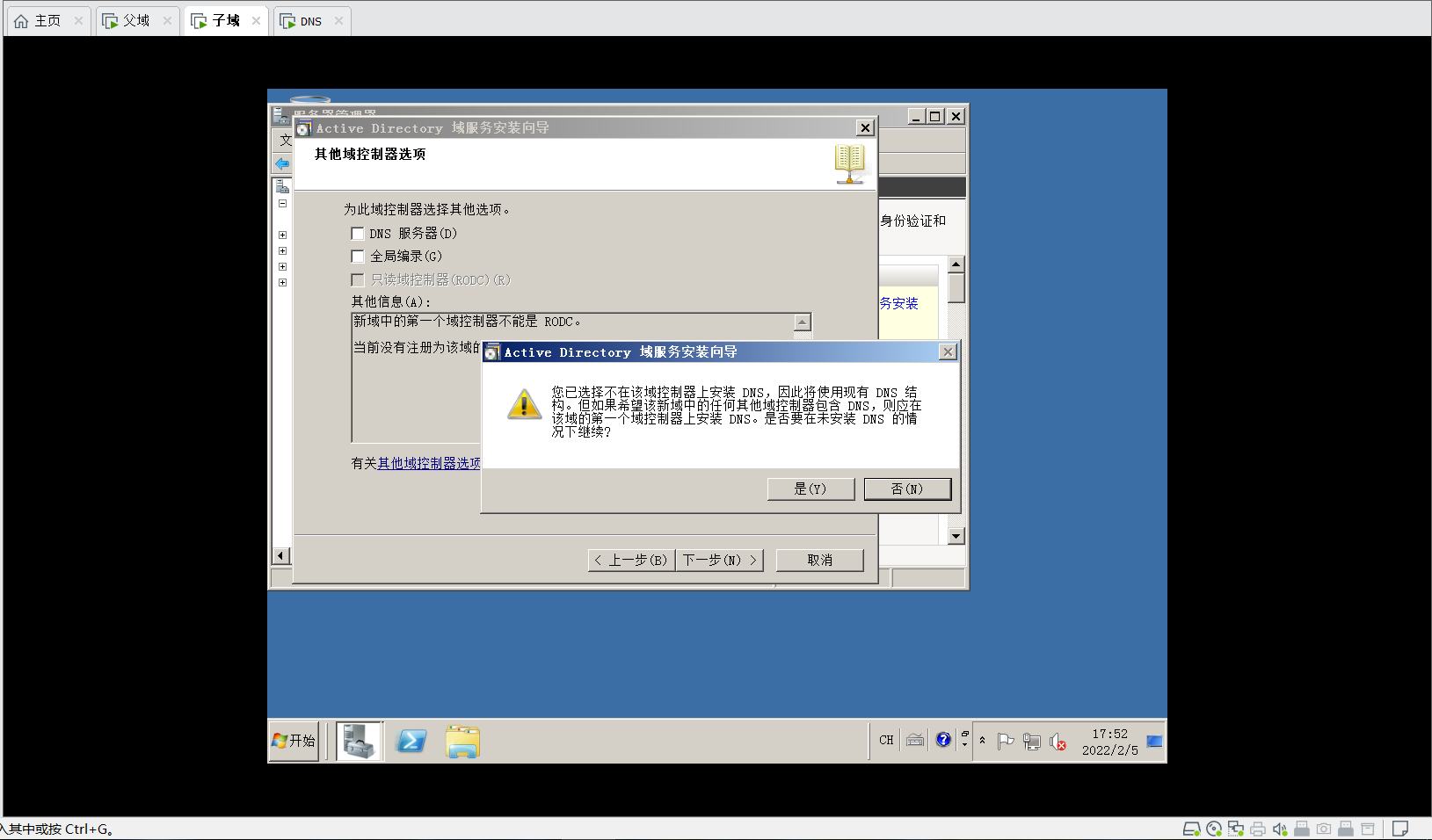Screen dimensions: 1432x840
Task: Click VMware hard disk status icon
Action: (x=1191, y=829)
